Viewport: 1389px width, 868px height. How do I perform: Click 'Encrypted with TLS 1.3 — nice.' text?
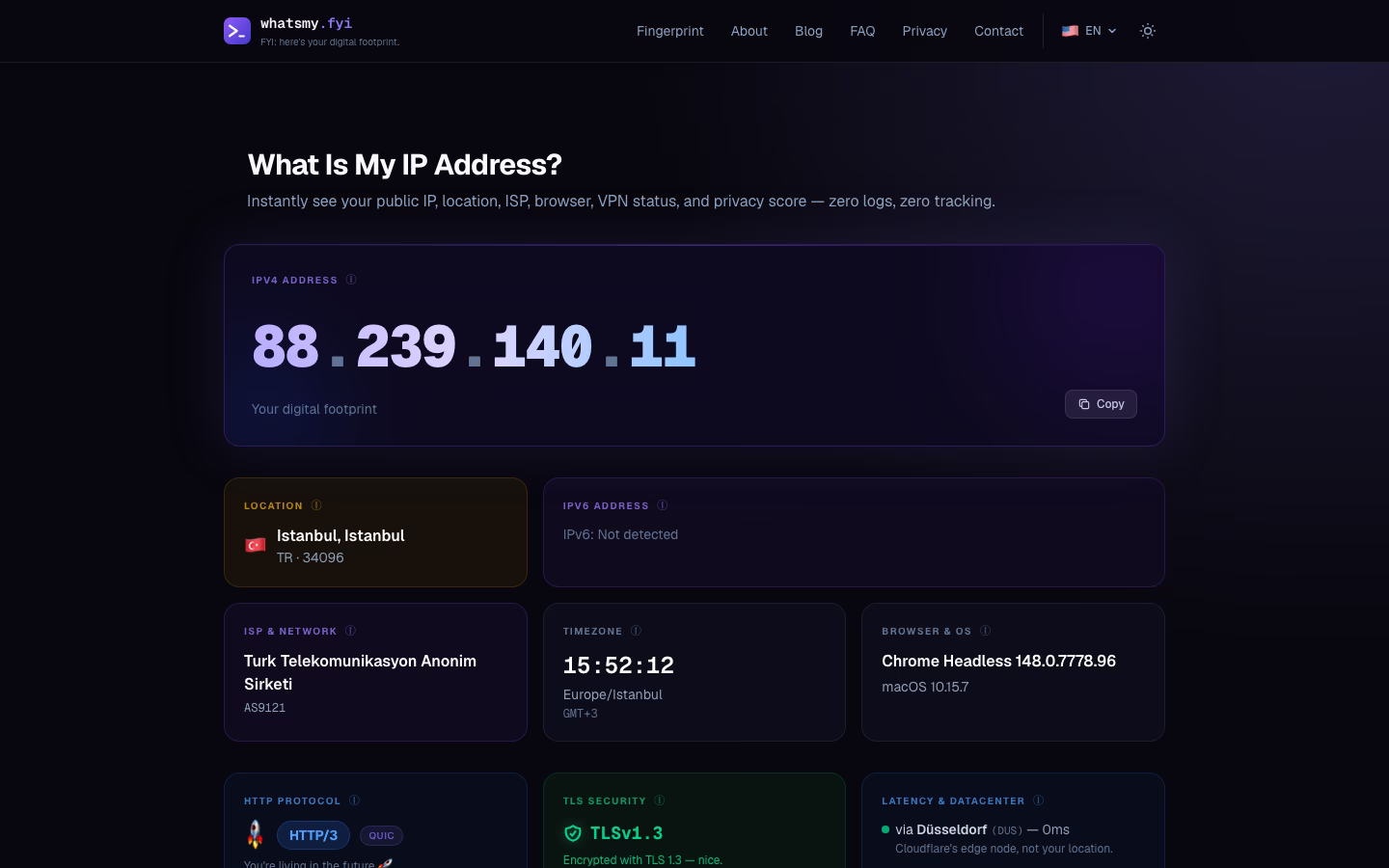click(642, 859)
